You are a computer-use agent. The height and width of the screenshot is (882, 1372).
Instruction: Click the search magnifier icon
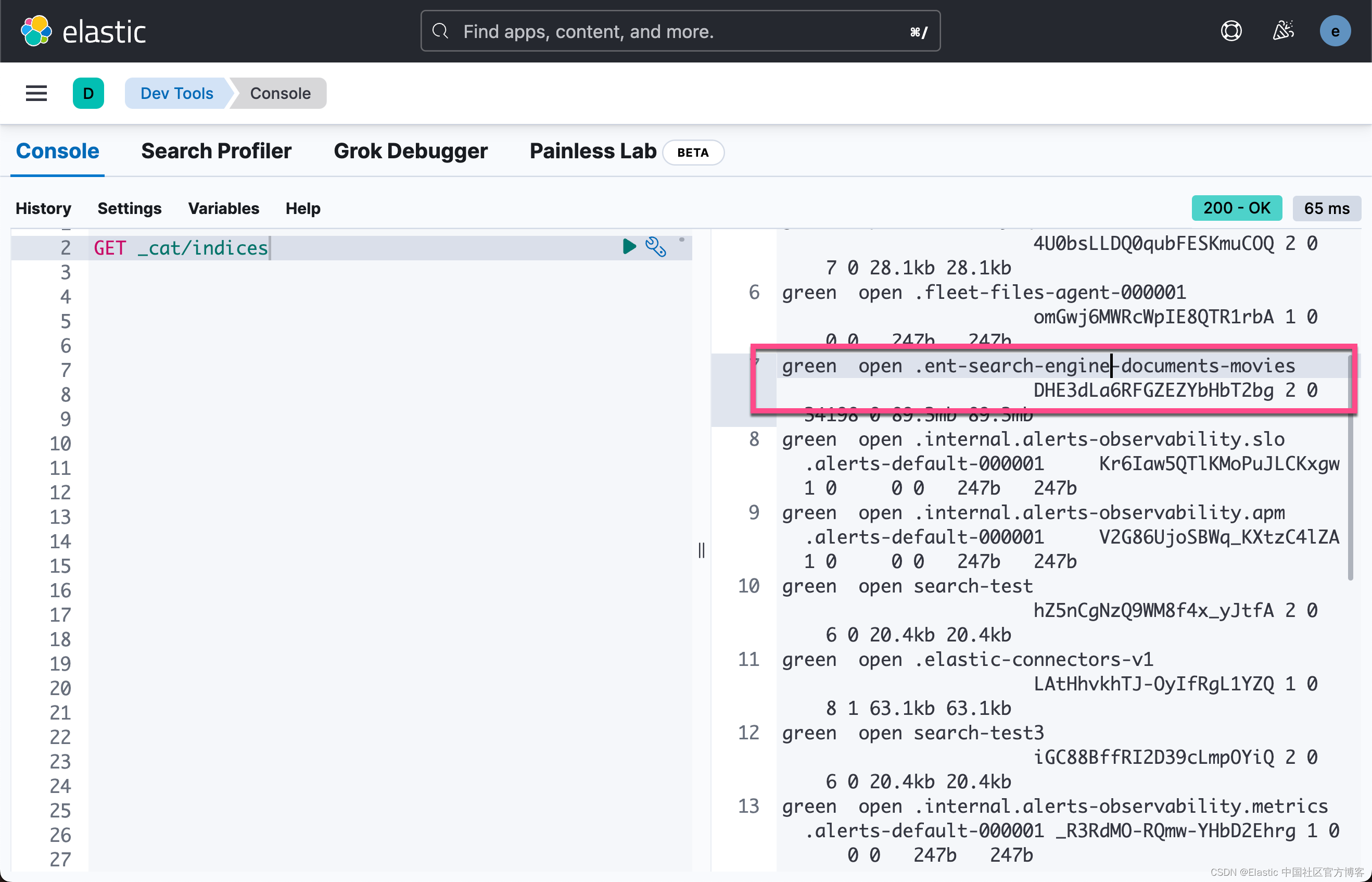pyautogui.click(x=440, y=31)
